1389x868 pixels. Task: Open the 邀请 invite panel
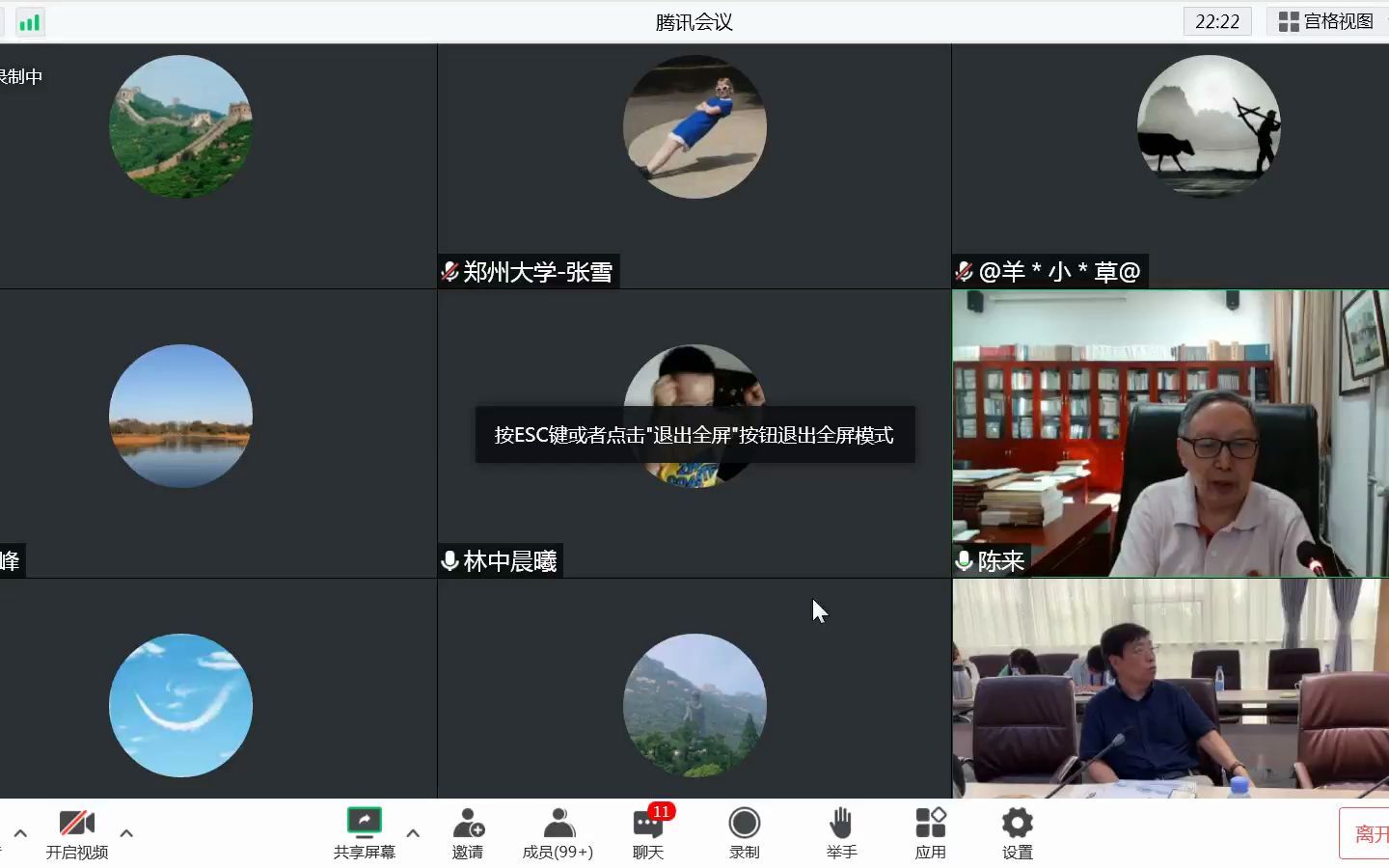[x=468, y=834]
